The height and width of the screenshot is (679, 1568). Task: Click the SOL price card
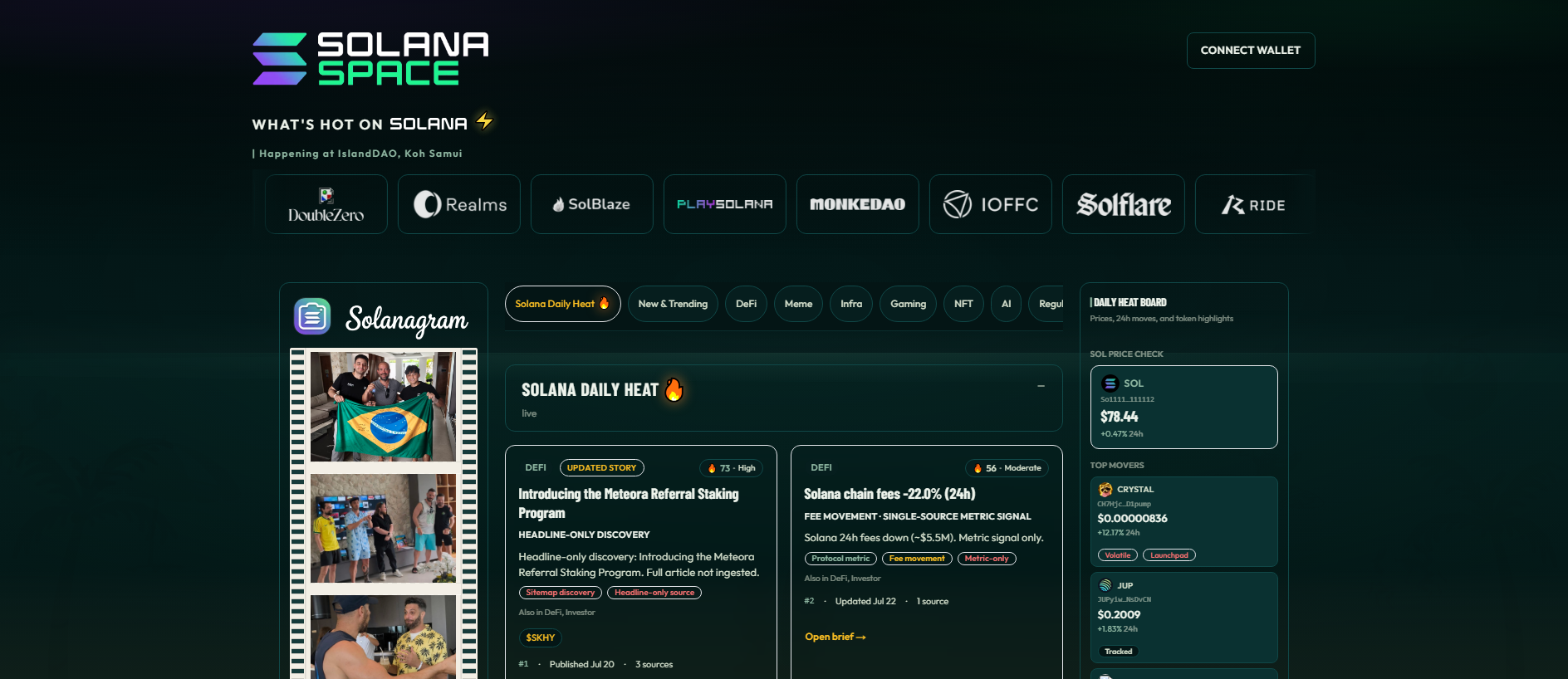[1183, 408]
